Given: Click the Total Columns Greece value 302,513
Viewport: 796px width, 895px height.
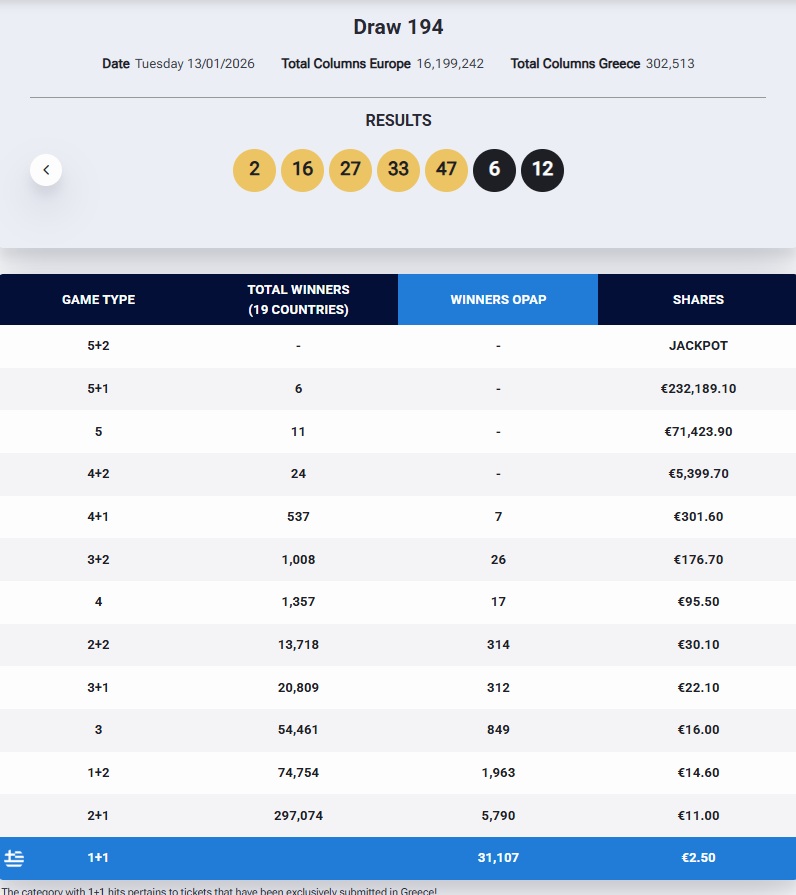Looking at the screenshot, I should pos(669,64).
